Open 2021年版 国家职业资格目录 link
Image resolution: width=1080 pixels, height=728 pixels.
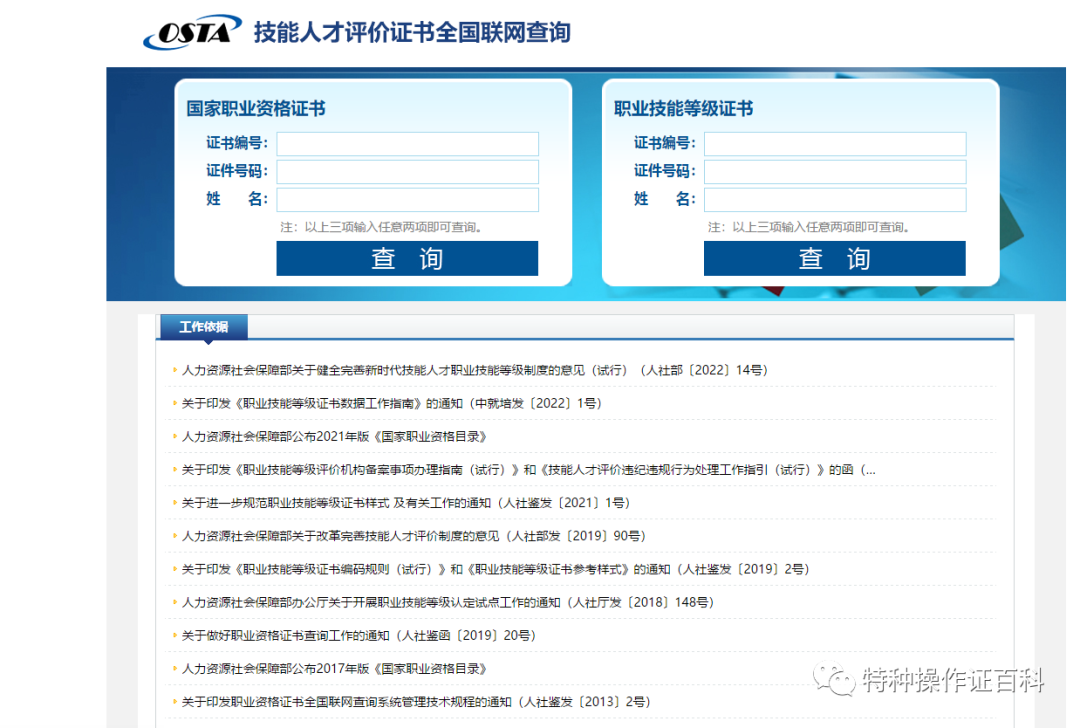click(334, 437)
